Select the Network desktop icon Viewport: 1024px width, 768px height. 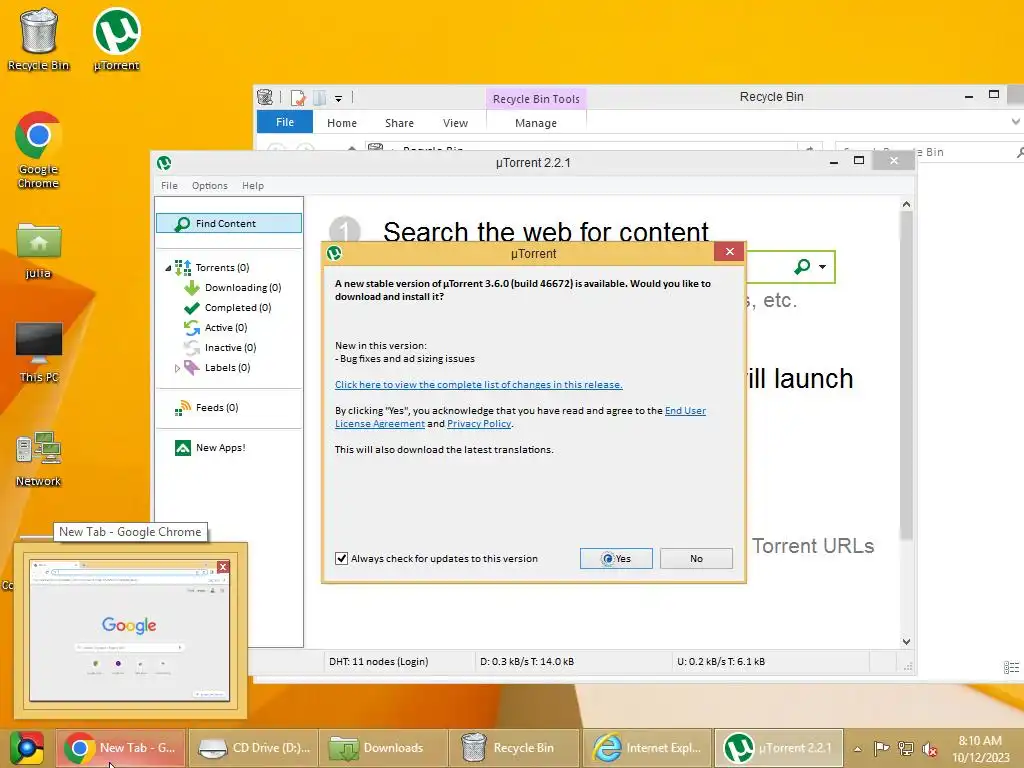coord(38,458)
